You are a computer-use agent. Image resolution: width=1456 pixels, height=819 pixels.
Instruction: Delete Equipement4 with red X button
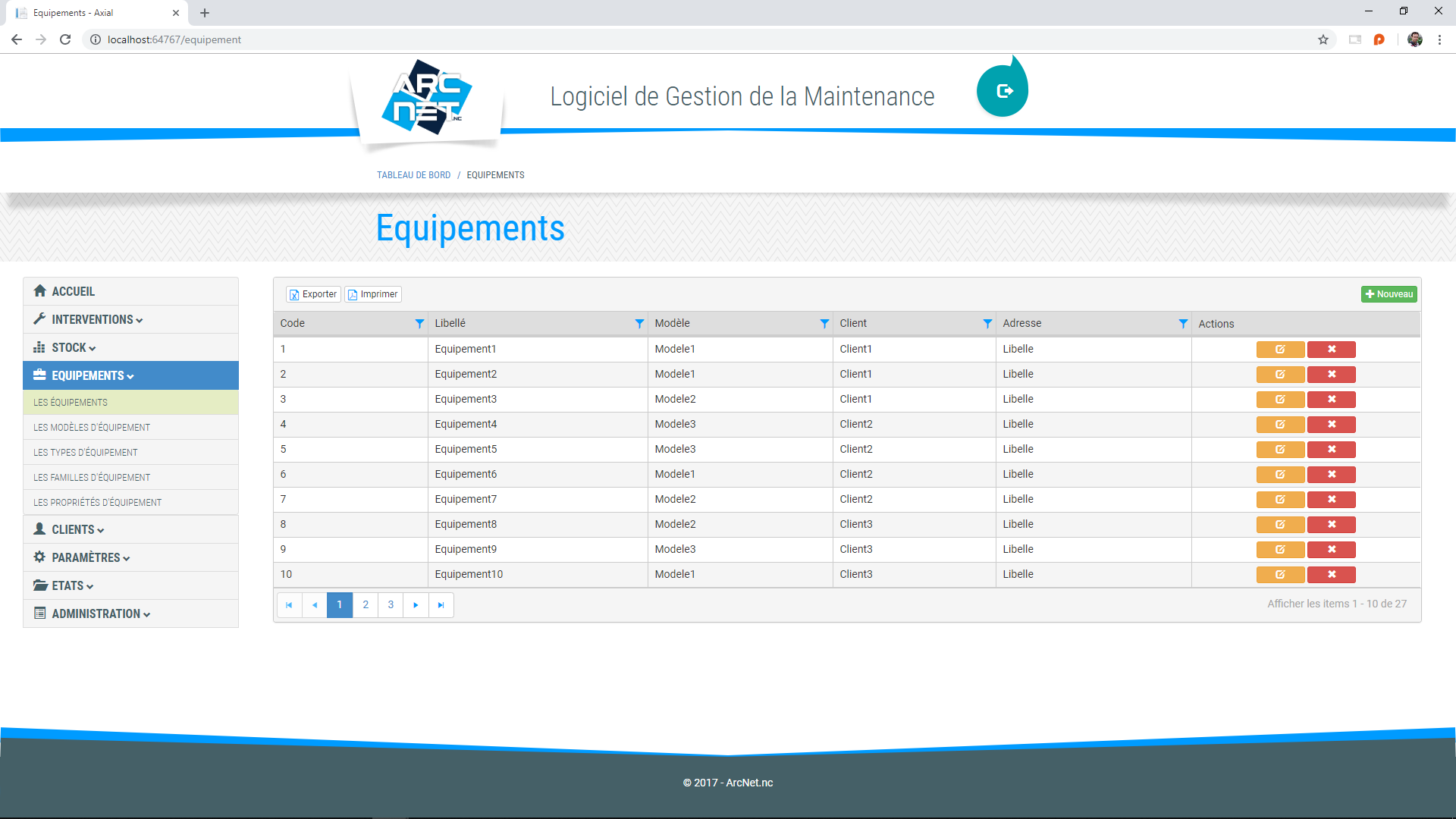1331,425
